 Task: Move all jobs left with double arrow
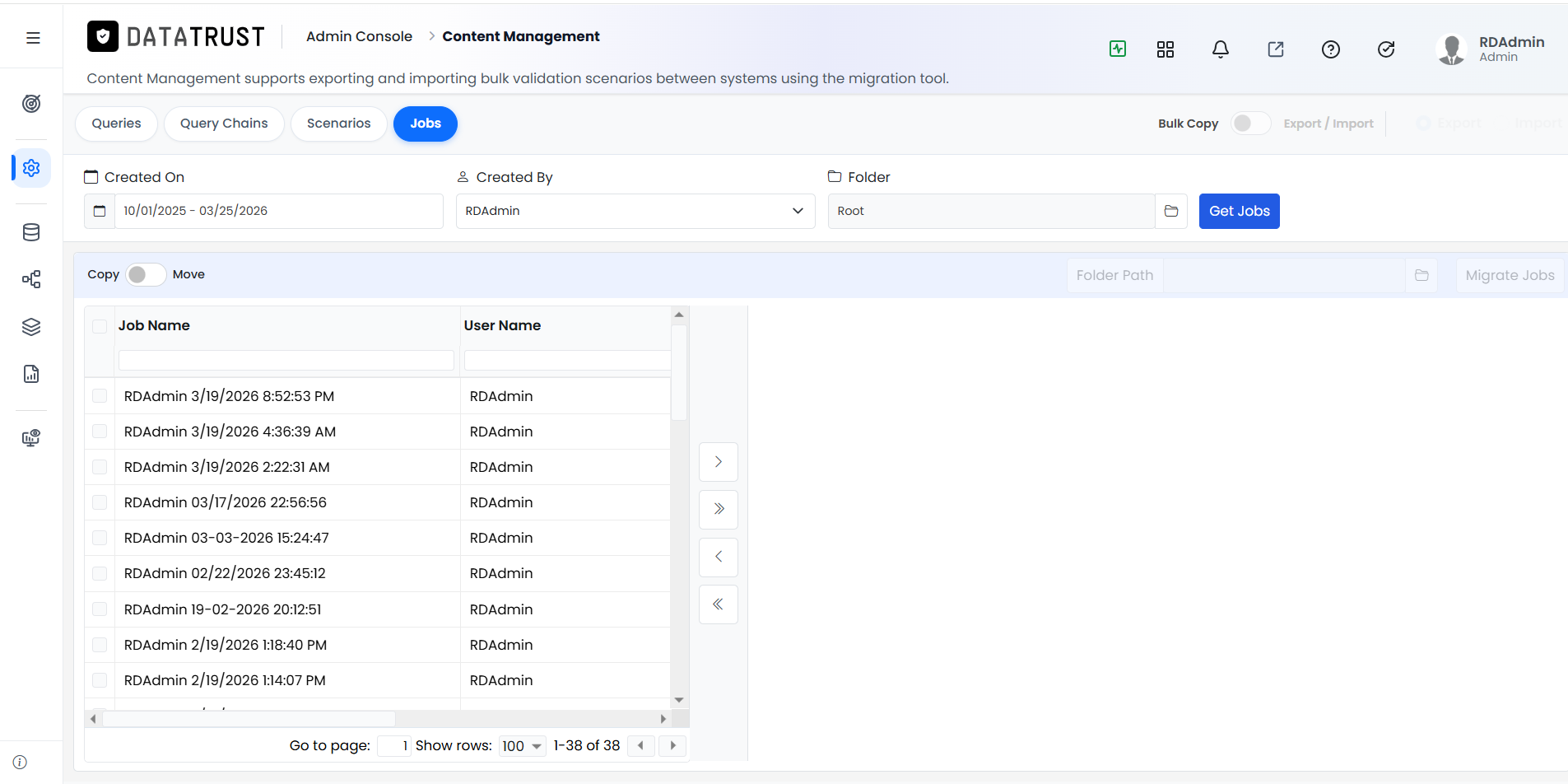[x=719, y=604]
